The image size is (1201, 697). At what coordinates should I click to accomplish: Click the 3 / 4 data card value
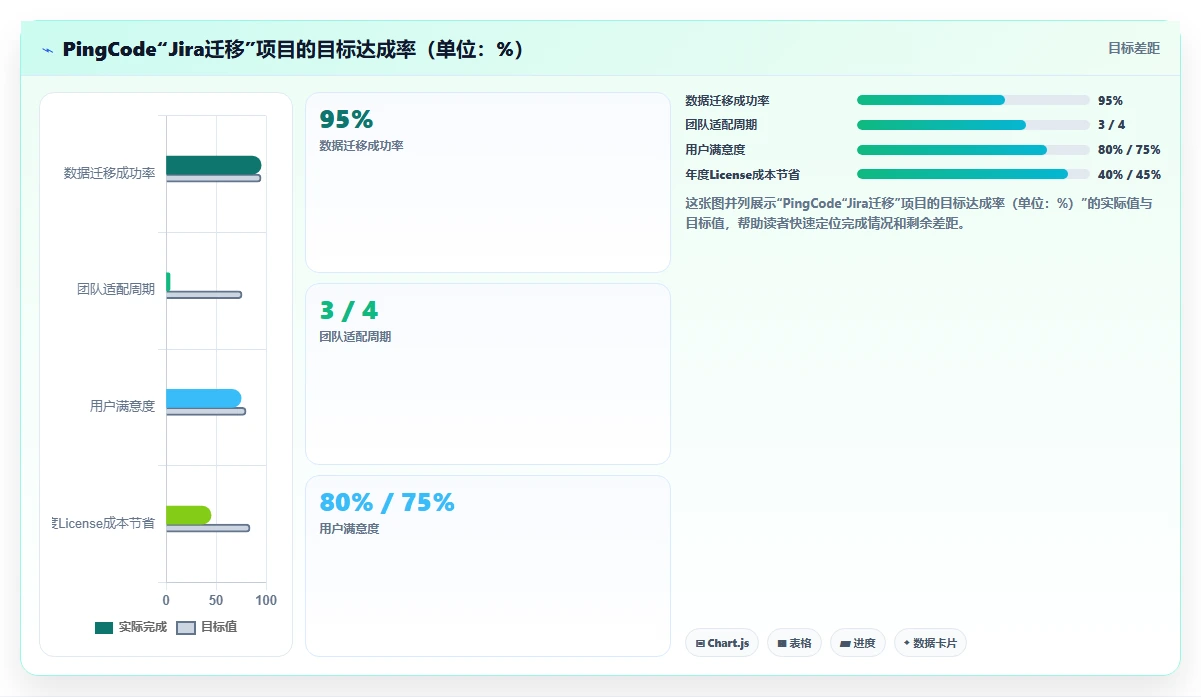pos(349,310)
